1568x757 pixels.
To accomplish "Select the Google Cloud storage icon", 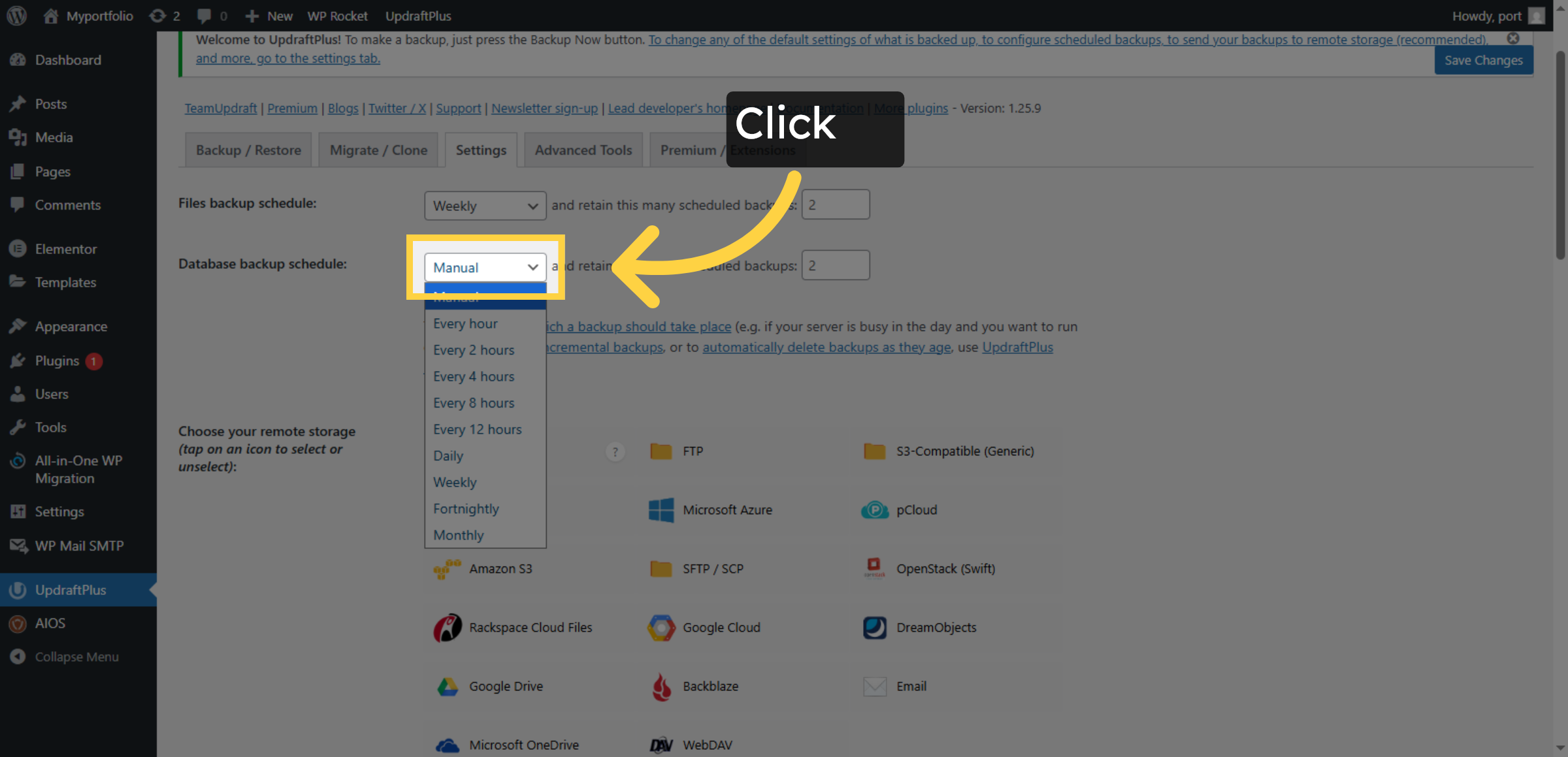I will tap(661, 628).
